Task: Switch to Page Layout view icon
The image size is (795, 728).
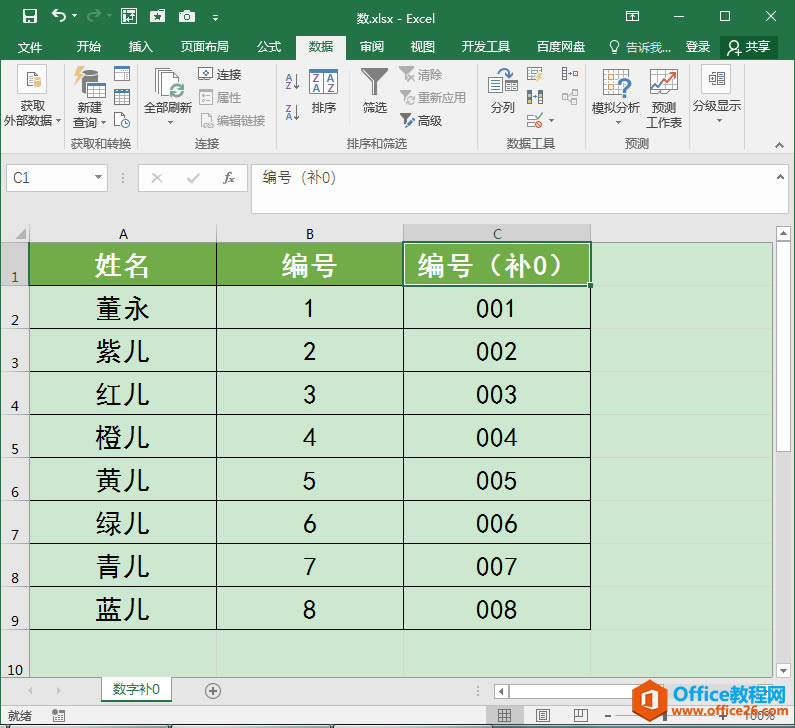Action: [543, 715]
